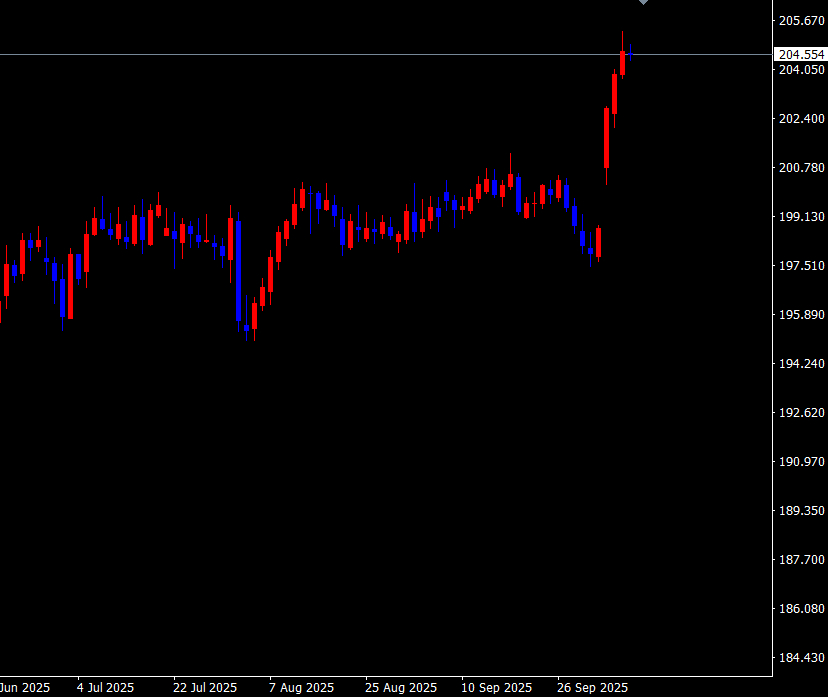Click the 190.970 price scale label

(x=802, y=461)
